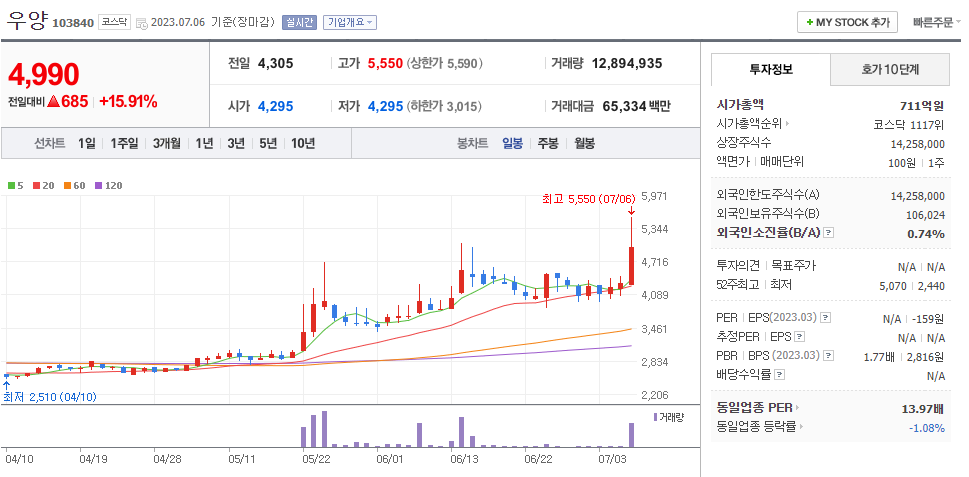Click the red 20-day moving average swatch
The image size is (969, 477).
[x=36, y=185]
